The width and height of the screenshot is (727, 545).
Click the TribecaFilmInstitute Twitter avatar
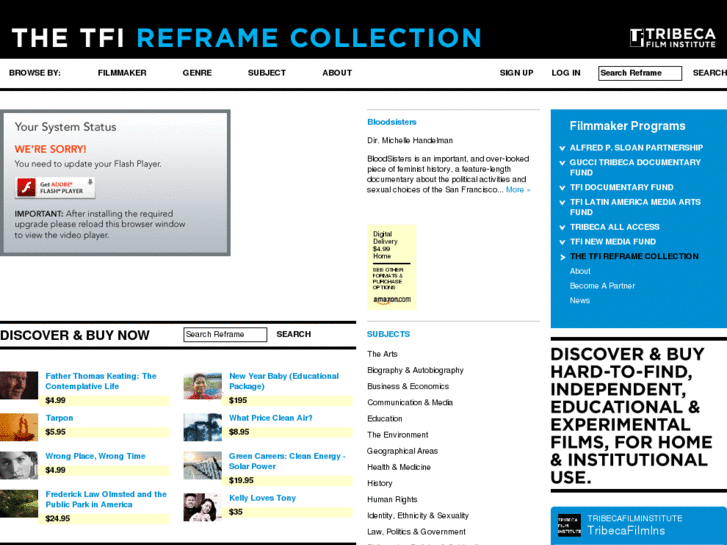click(569, 525)
